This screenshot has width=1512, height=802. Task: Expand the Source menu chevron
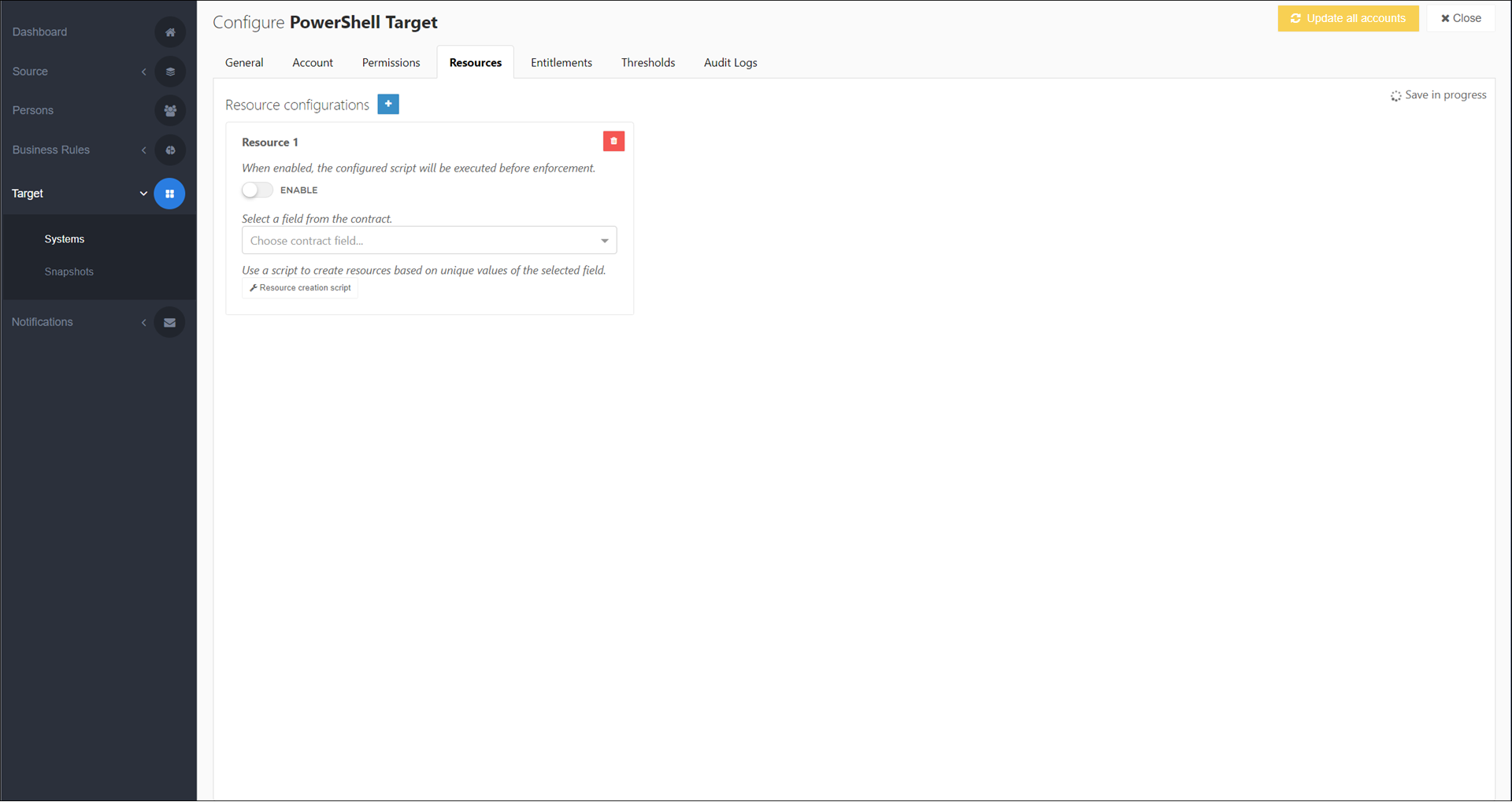(x=144, y=72)
